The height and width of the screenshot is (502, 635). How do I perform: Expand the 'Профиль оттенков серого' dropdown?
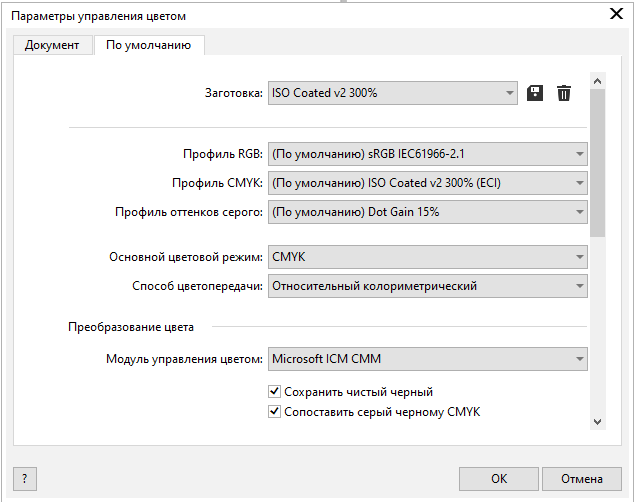(x=428, y=212)
